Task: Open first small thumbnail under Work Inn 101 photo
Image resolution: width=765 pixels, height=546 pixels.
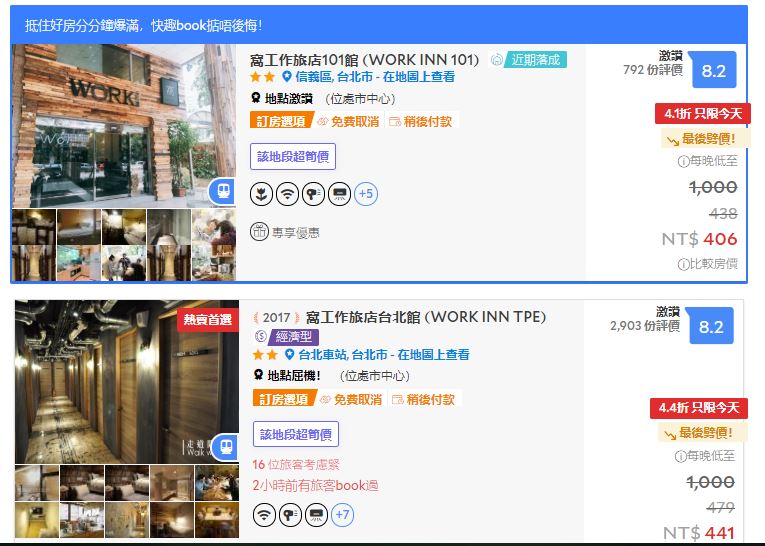Action: click(34, 227)
